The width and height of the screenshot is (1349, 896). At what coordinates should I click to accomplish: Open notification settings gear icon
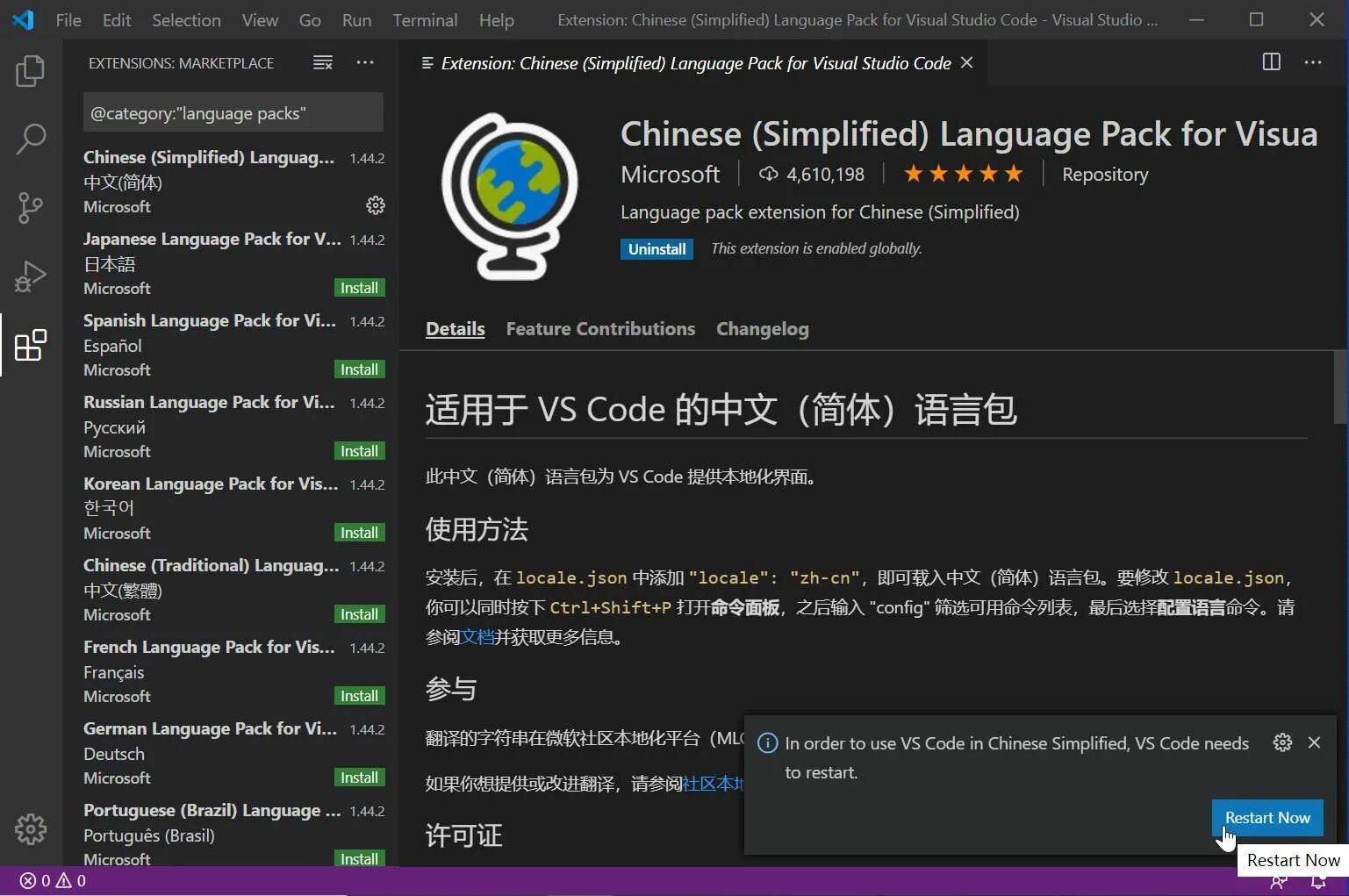[x=1282, y=742]
